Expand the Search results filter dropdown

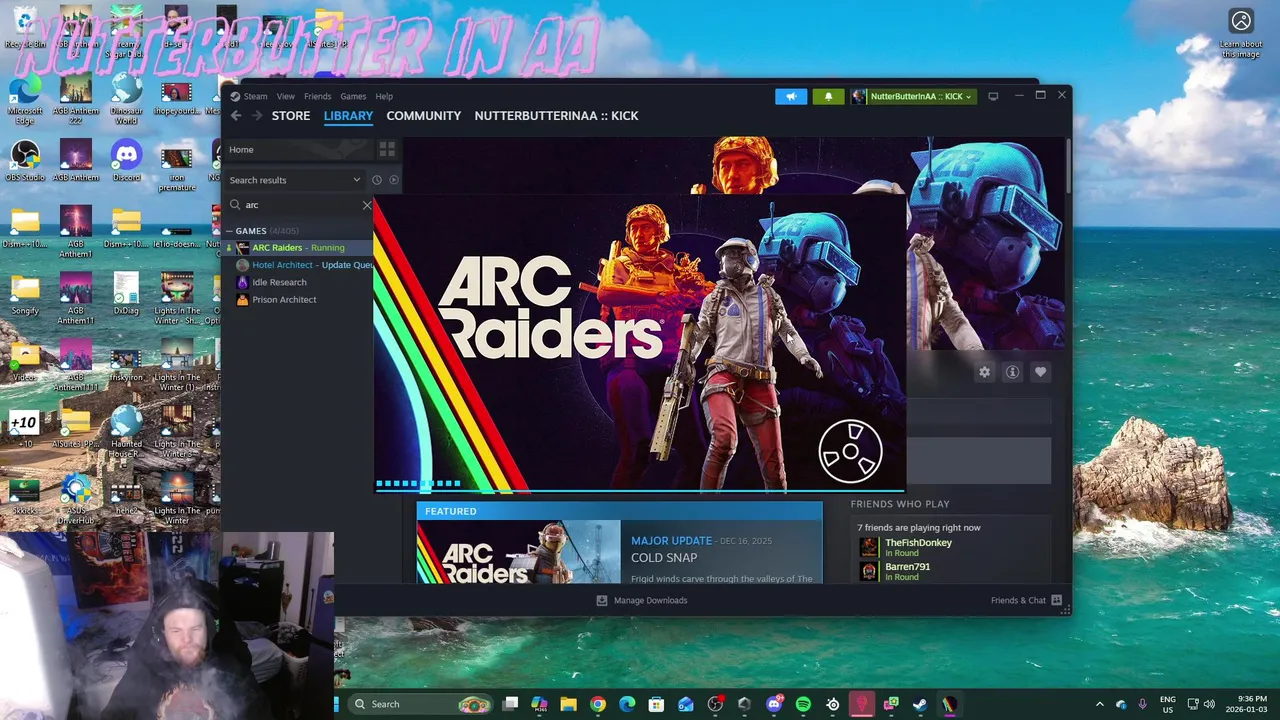(295, 180)
